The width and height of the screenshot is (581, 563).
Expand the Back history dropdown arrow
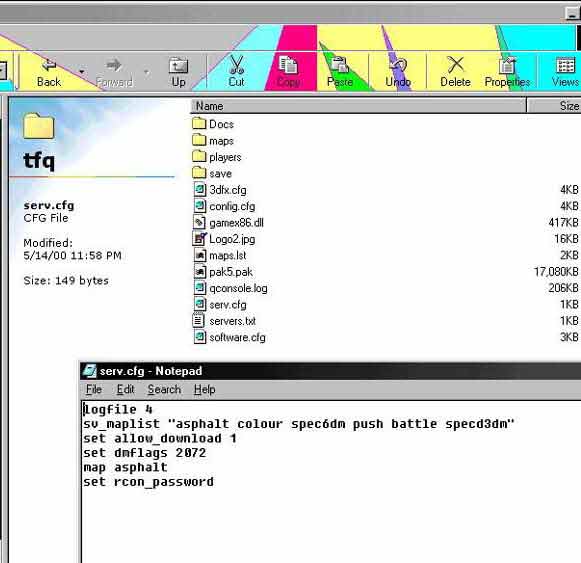pos(82,72)
